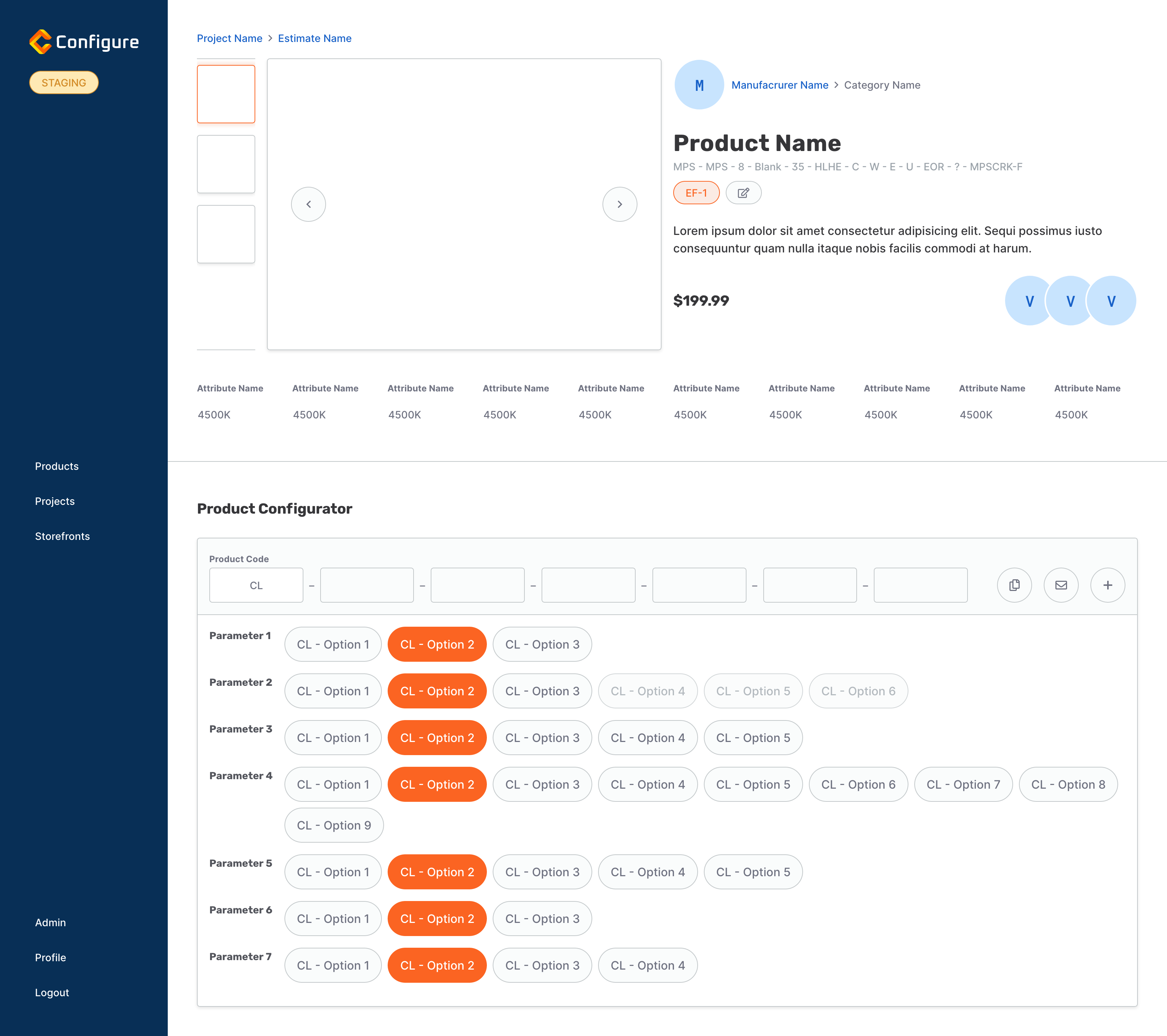Select Parameter 1 CL - Option 1
The image size is (1167, 1036).
click(x=333, y=644)
